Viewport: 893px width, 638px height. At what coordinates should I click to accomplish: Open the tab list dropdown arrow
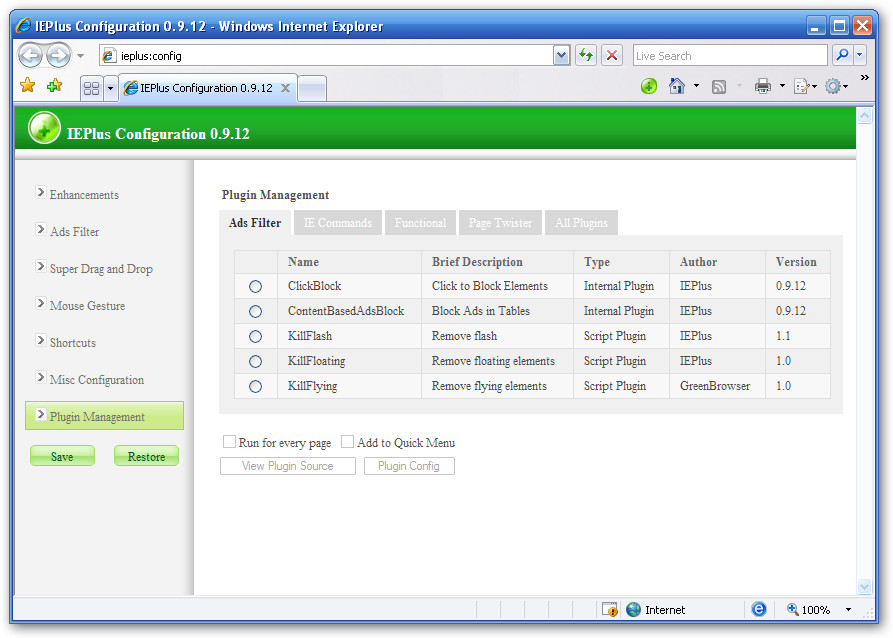[110, 88]
